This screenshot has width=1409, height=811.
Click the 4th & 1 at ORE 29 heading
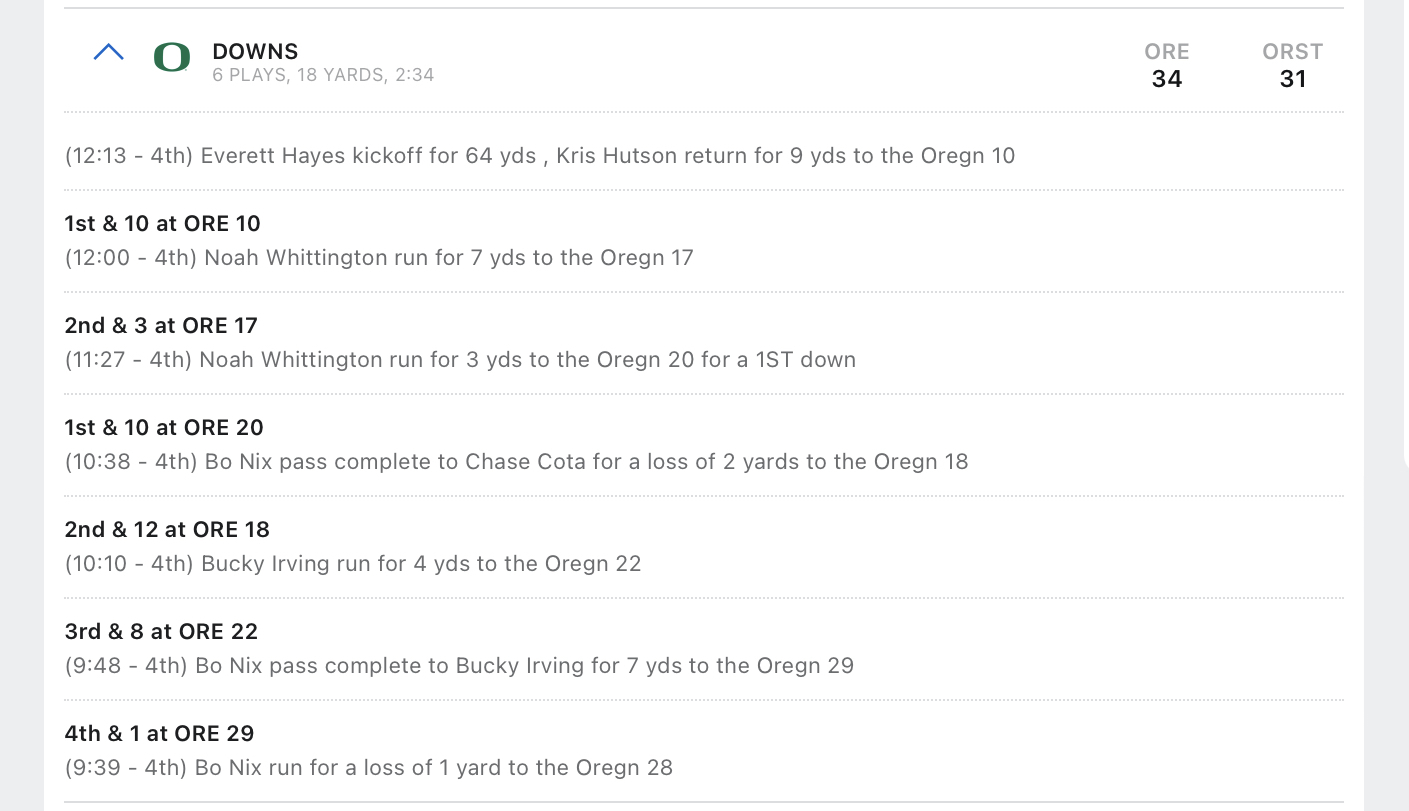159,733
